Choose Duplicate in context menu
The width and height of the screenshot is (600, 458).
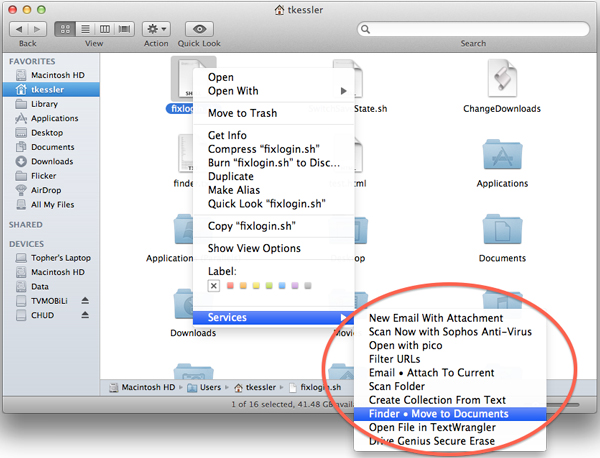[x=274, y=176]
